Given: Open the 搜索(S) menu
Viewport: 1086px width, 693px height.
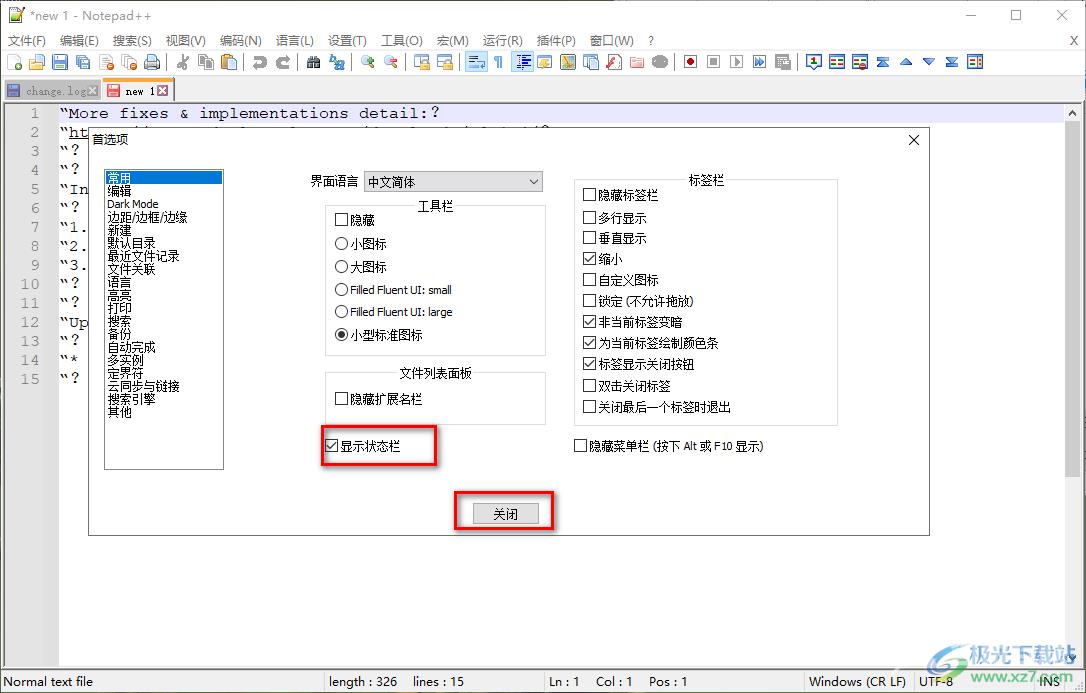Looking at the screenshot, I should click(132, 41).
